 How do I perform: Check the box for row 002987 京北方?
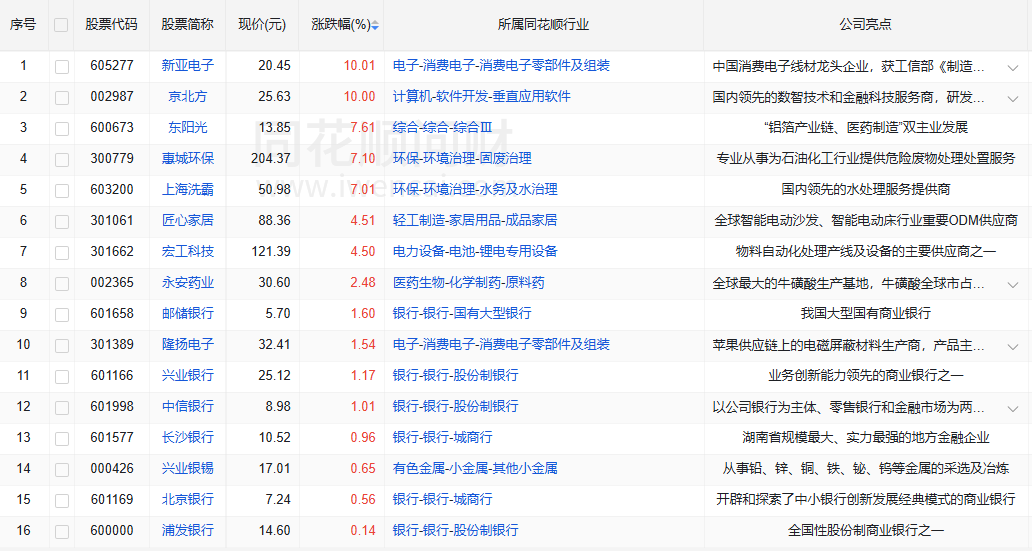click(x=62, y=97)
